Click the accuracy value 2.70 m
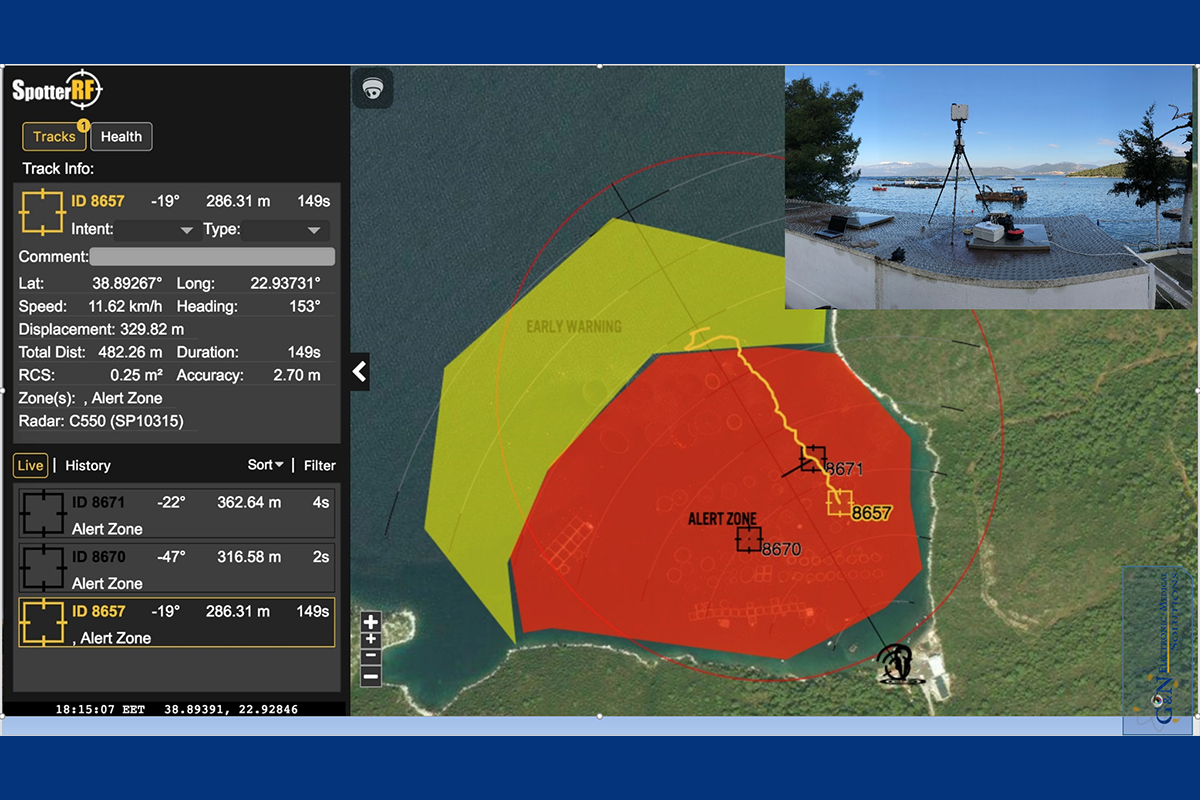The image size is (1200, 800). point(297,375)
